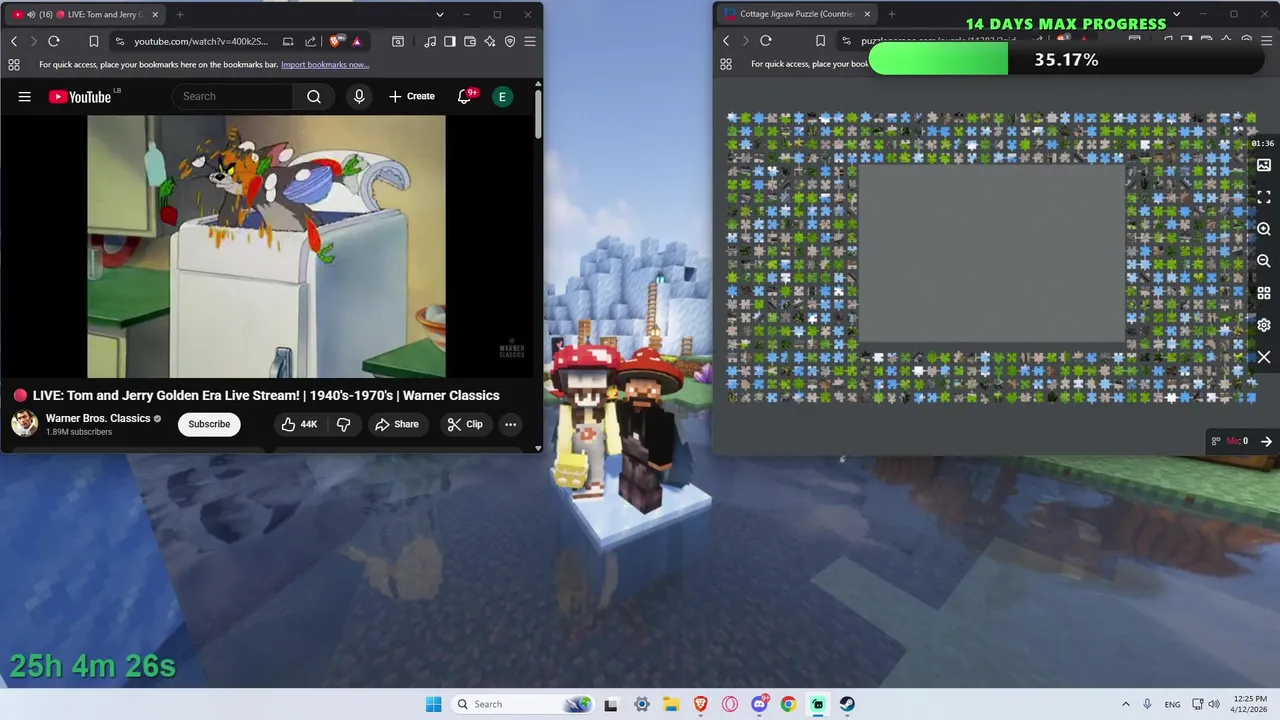The width and height of the screenshot is (1280, 720).
Task: Open the 12:25 PM clock in taskbar
Action: (x=1249, y=704)
